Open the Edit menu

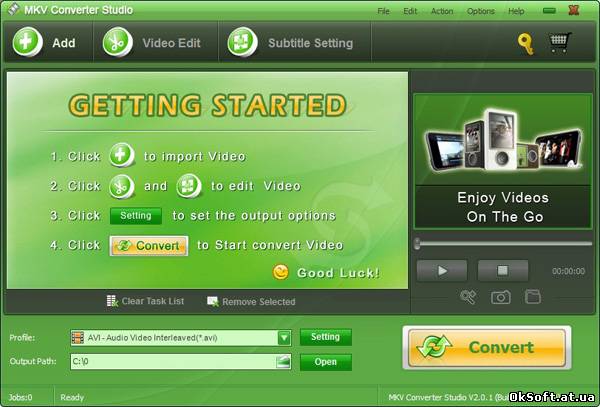[410, 11]
